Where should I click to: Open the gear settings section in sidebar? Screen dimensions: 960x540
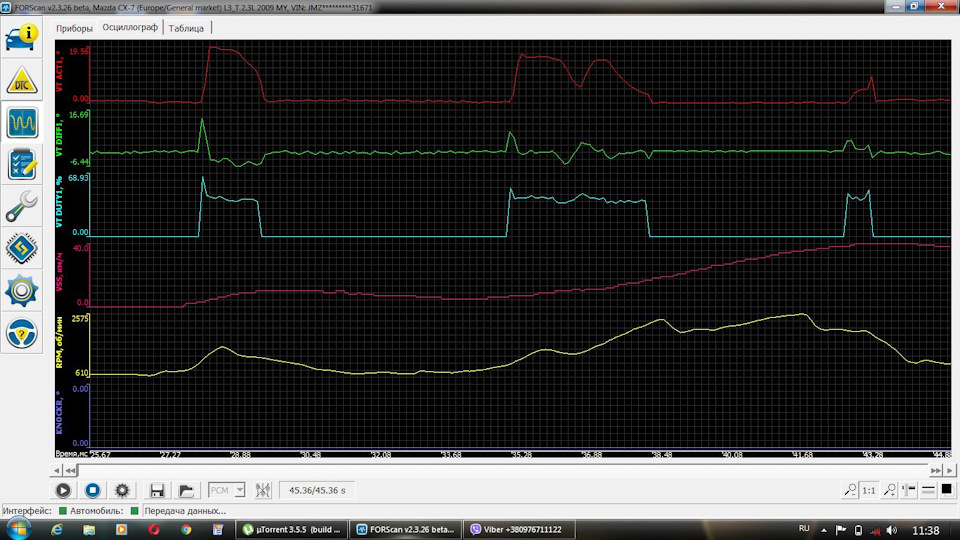click(x=22, y=291)
